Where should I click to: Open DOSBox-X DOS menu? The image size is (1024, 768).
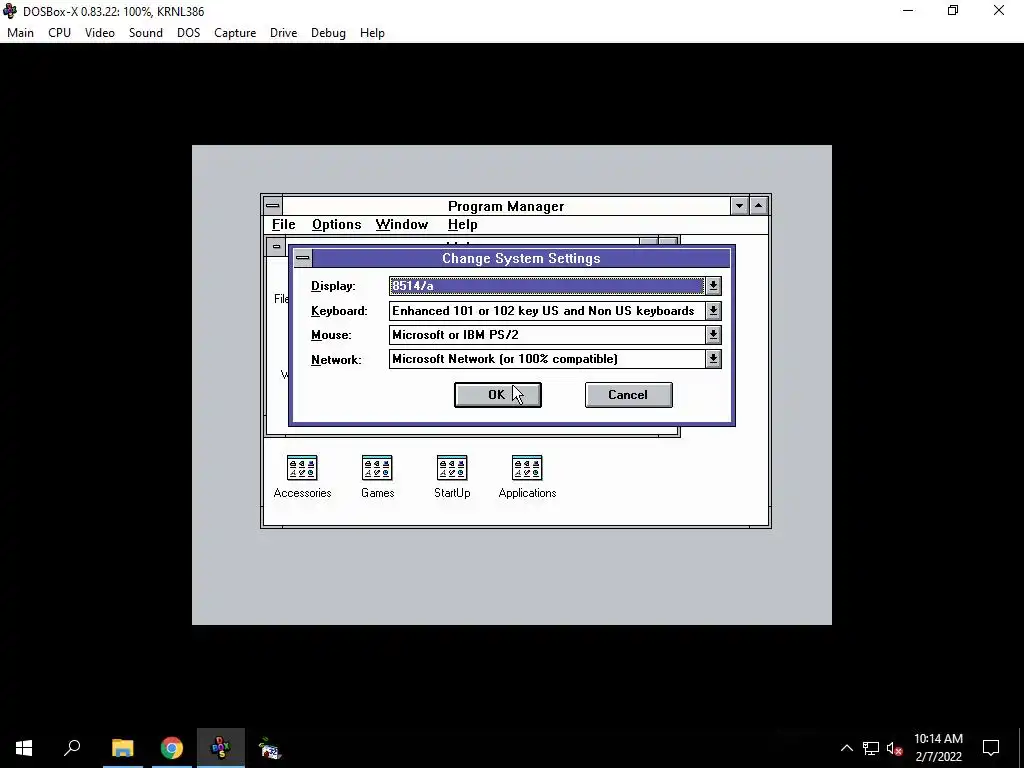click(x=189, y=33)
